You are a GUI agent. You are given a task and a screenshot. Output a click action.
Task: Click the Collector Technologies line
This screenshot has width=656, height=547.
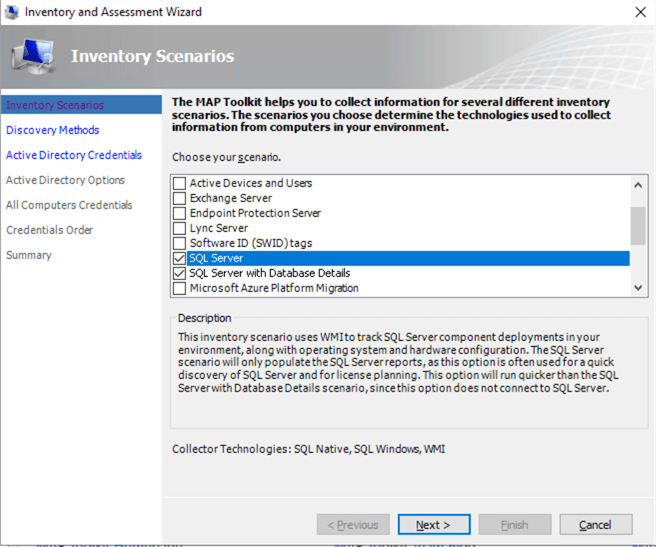(x=308, y=449)
